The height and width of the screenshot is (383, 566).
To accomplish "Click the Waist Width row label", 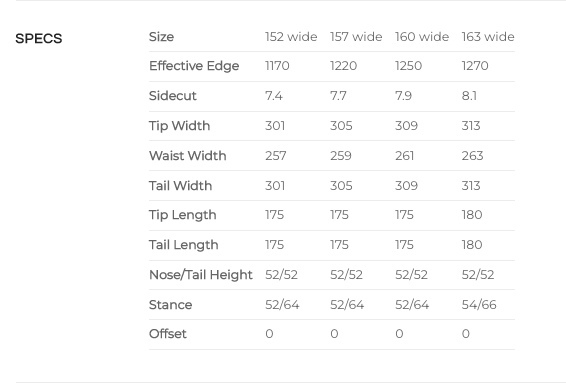I will point(188,156).
